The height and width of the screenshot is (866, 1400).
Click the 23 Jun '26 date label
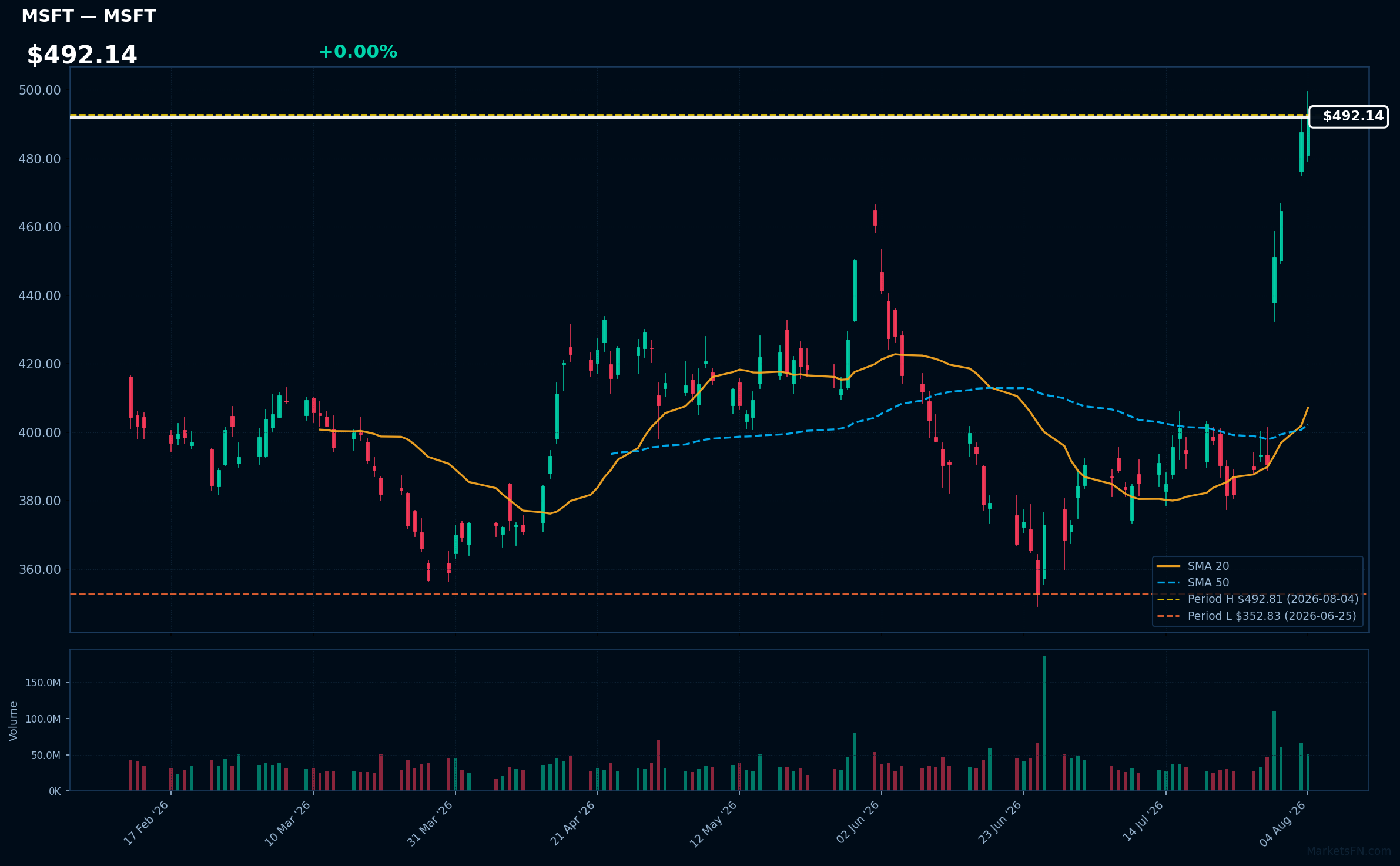[1000, 823]
